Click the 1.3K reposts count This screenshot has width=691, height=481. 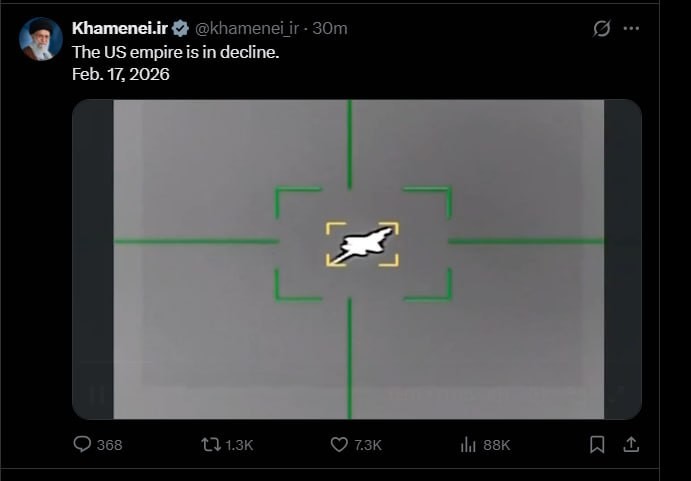pos(240,445)
